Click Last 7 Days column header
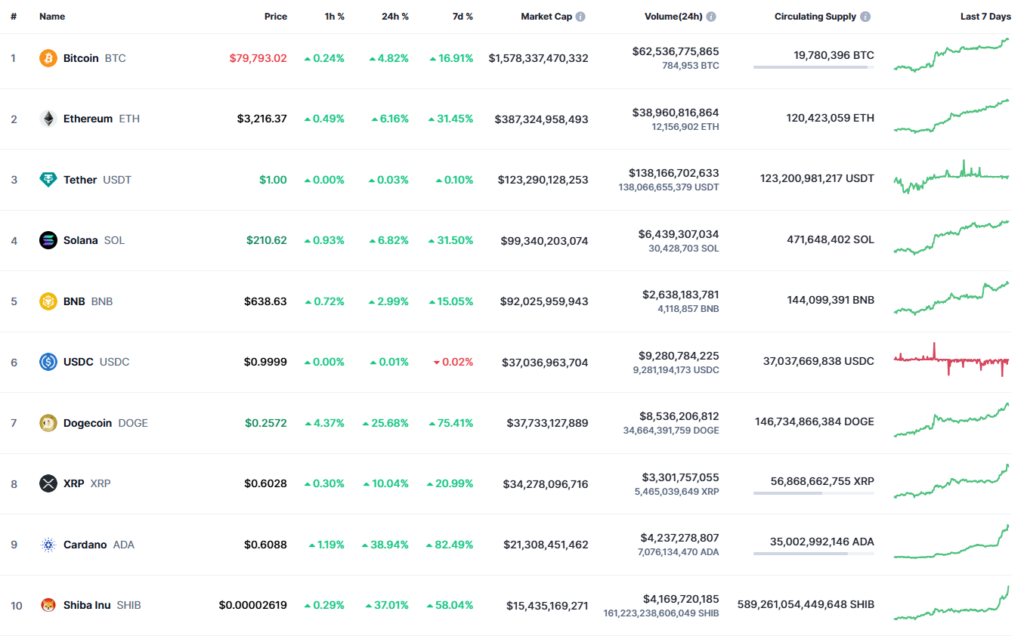The image size is (1024, 636). click(985, 16)
